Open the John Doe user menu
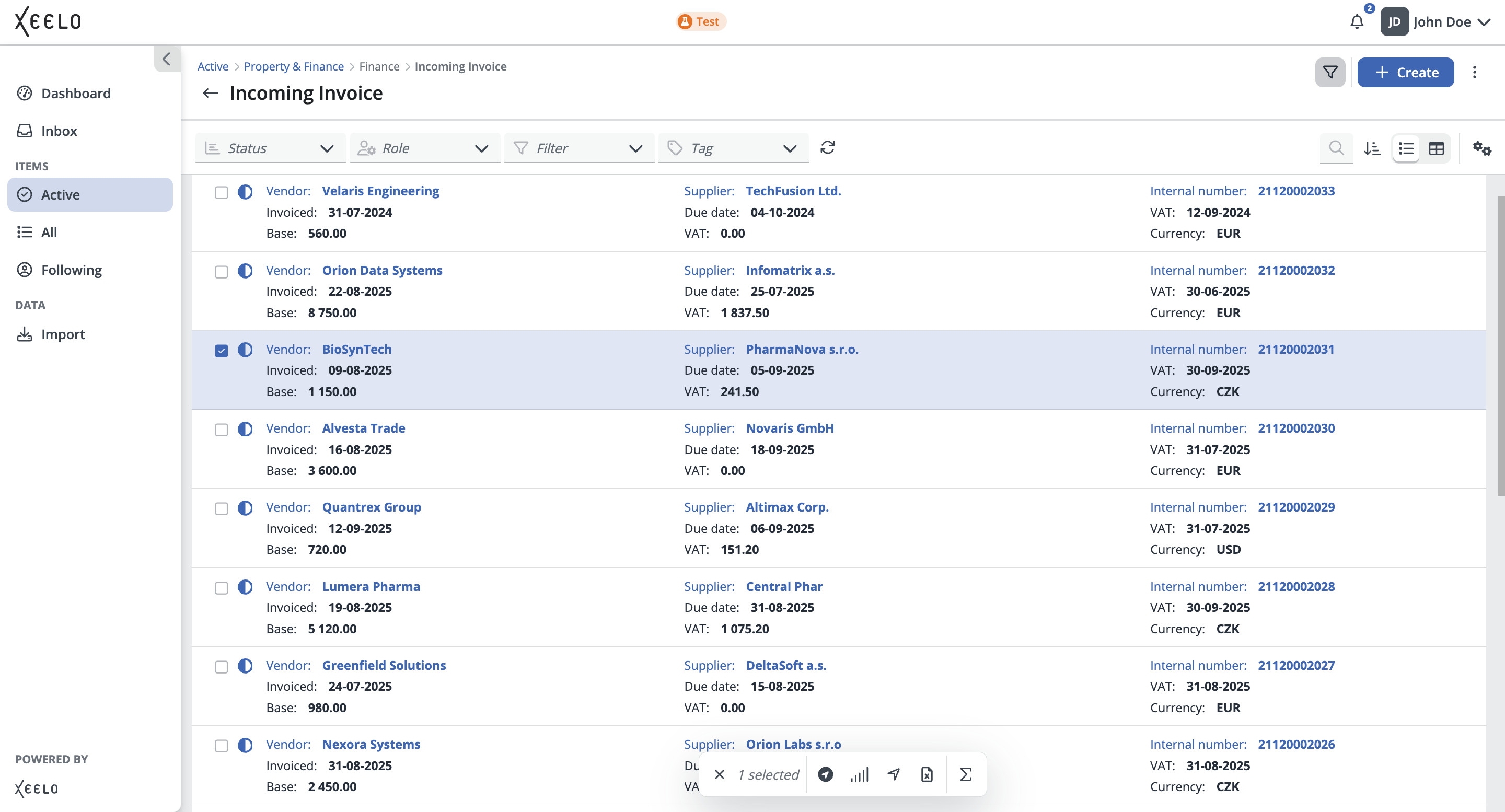Screen dimensions: 1505x812 click(1441, 22)
